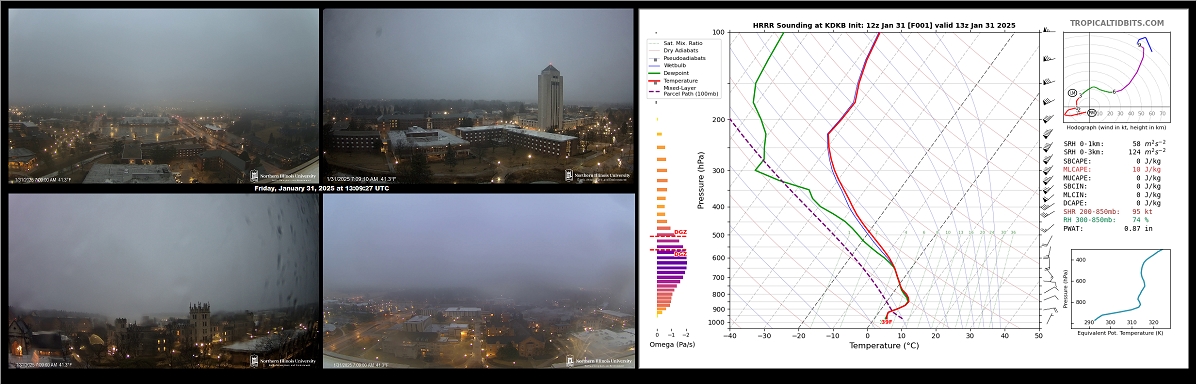Click the wind barb at 100 hPa level

1048,31
